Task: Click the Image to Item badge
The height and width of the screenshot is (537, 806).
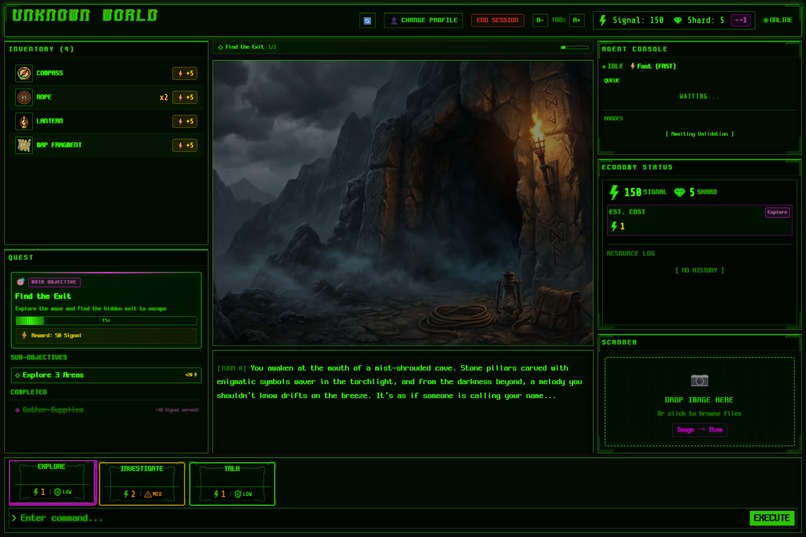Action: 699,430
